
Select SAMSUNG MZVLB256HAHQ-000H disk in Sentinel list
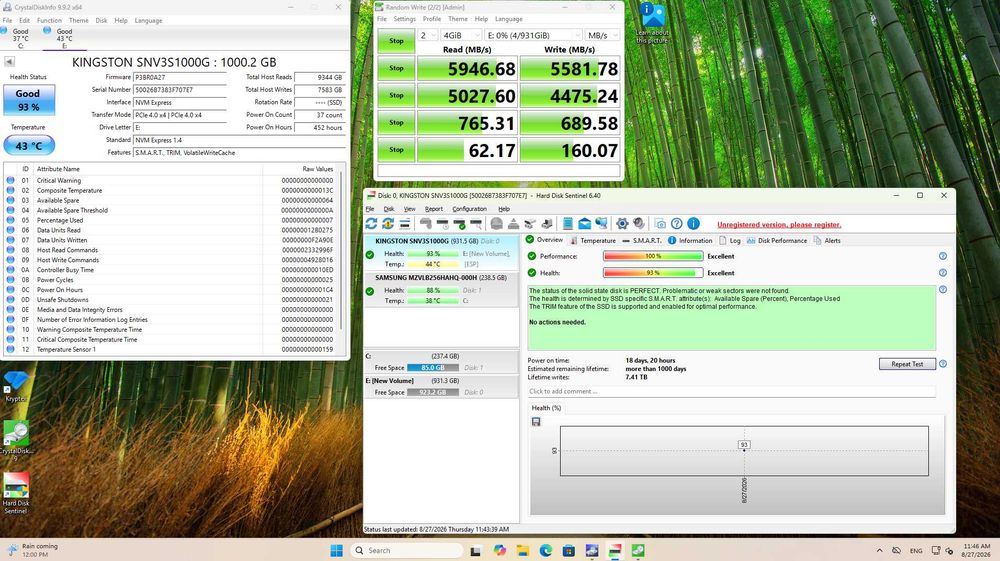(x=441, y=289)
